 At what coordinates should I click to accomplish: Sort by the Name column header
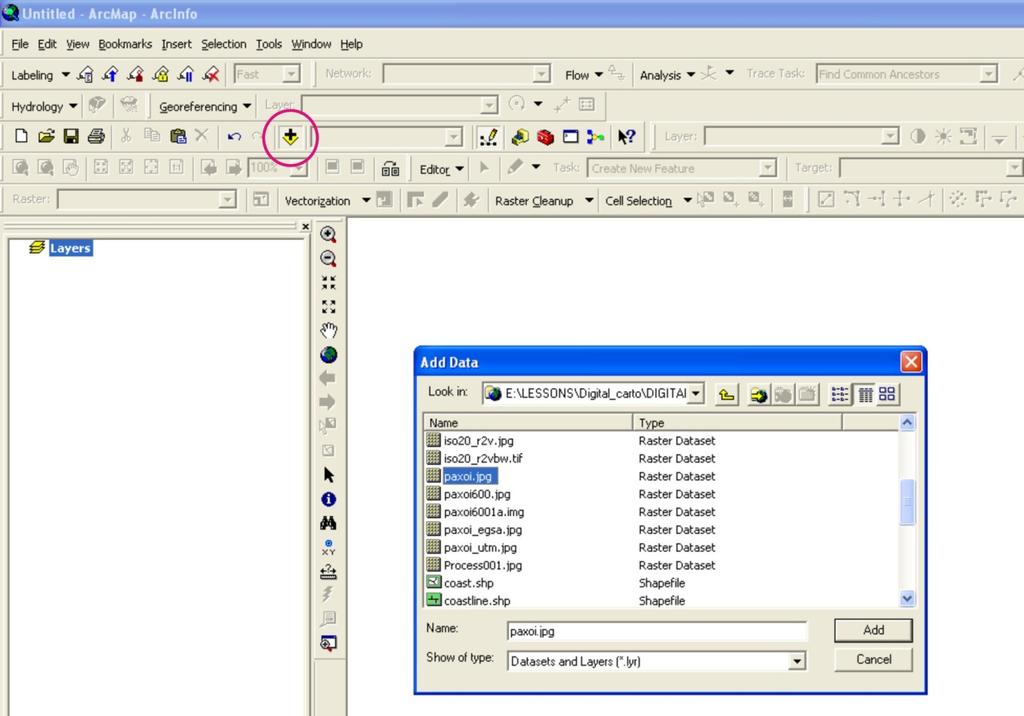528,423
